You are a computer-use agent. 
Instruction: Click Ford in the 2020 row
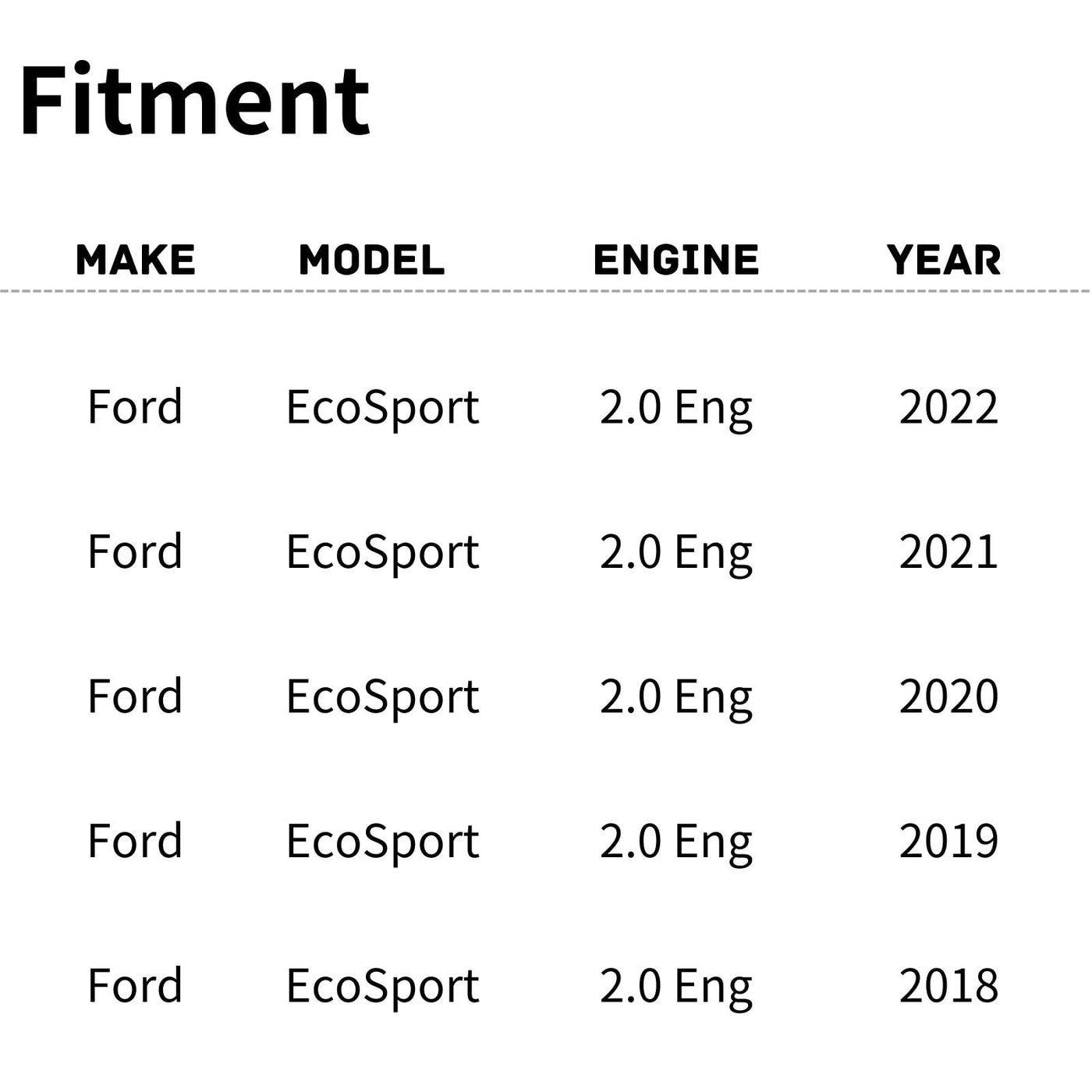click(135, 697)
